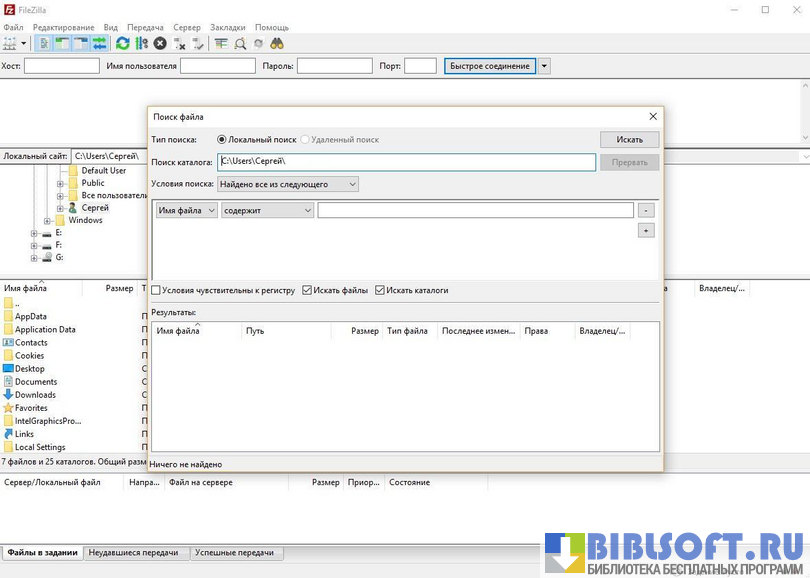
Task: Click the green refresh file lists icon
Action: [x=123, y=44]
